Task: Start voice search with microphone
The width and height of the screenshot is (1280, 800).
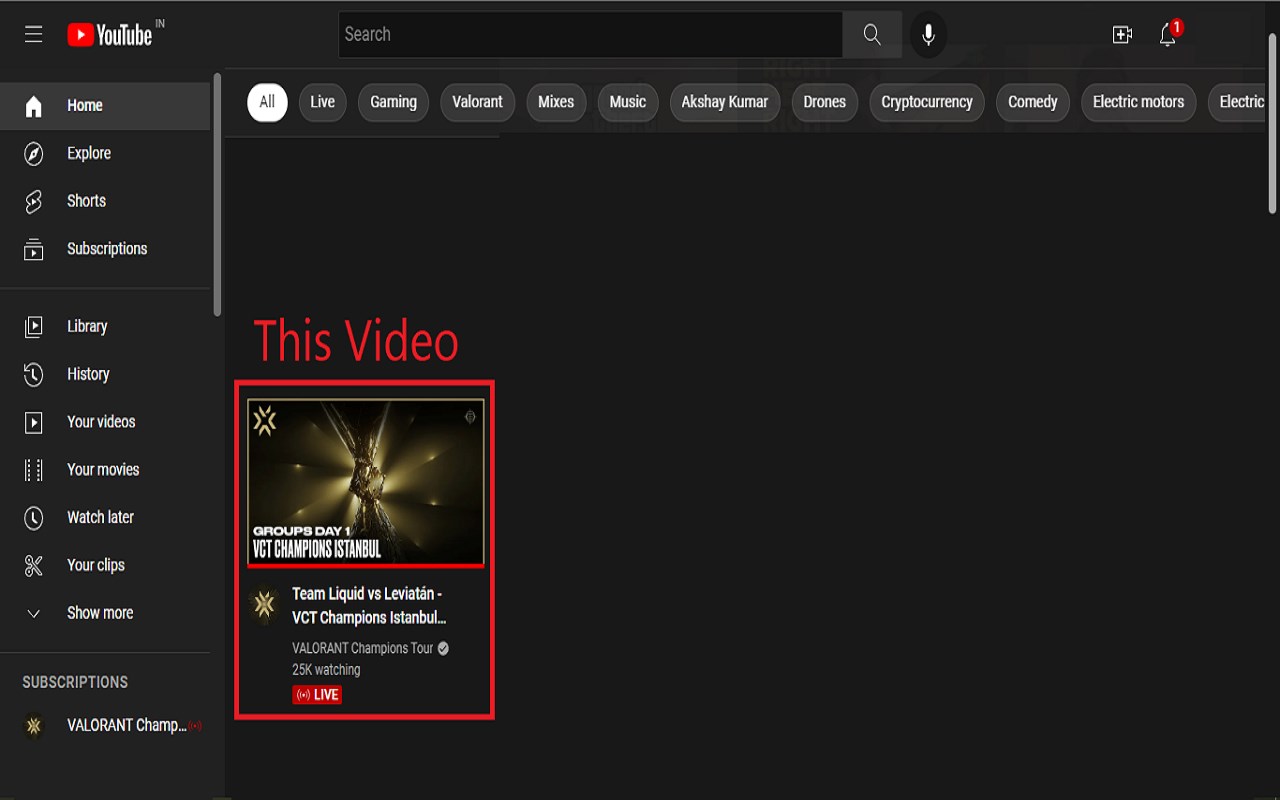Action: click(x=928, y=35)
